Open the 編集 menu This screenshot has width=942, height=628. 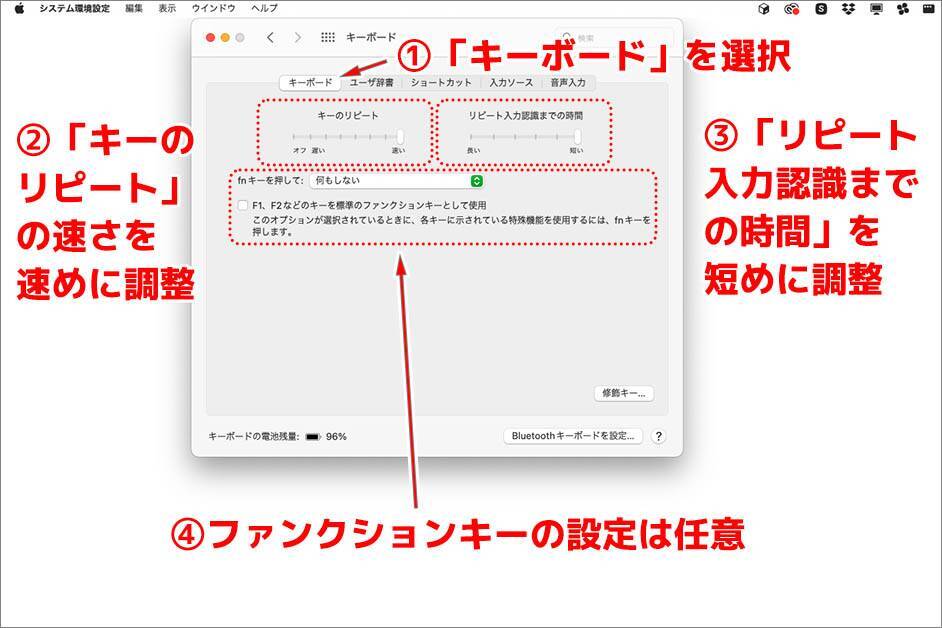coord(135,8)
